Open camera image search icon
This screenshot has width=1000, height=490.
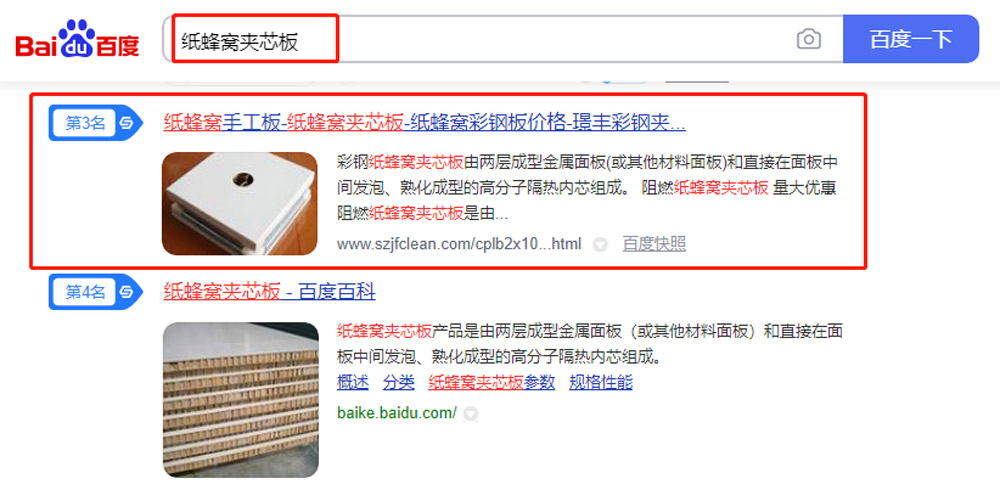tap(809, 39)
